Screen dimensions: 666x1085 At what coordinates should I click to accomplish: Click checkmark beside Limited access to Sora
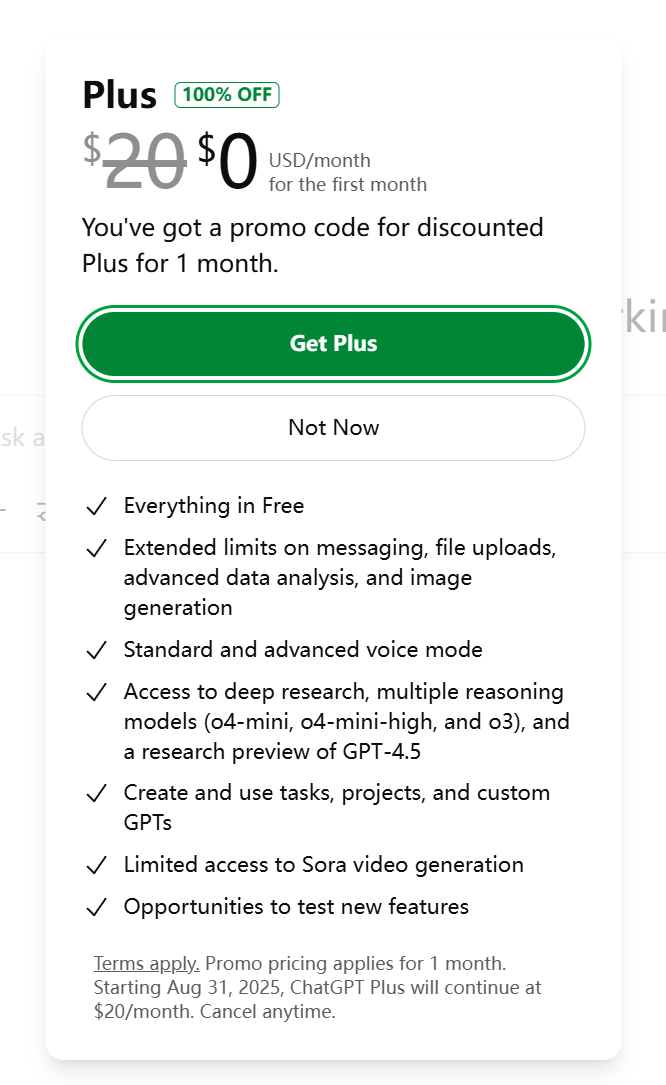(x=96, y=865)
